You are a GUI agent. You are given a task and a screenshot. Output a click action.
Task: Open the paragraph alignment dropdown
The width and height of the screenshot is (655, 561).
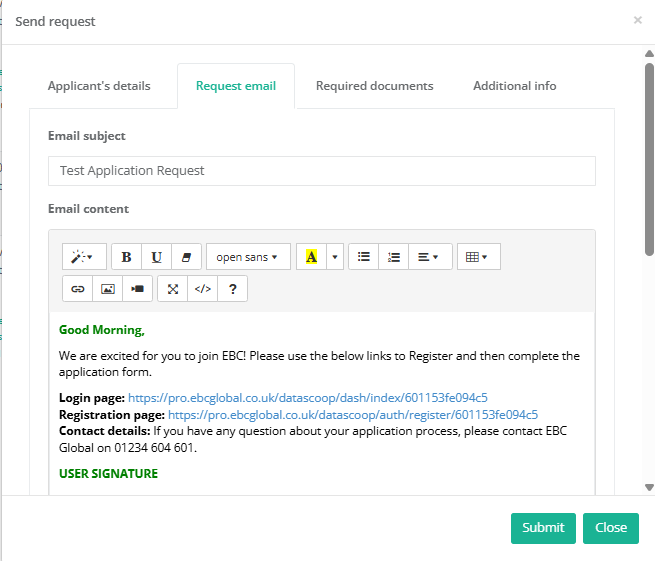[x=428, y=257]
